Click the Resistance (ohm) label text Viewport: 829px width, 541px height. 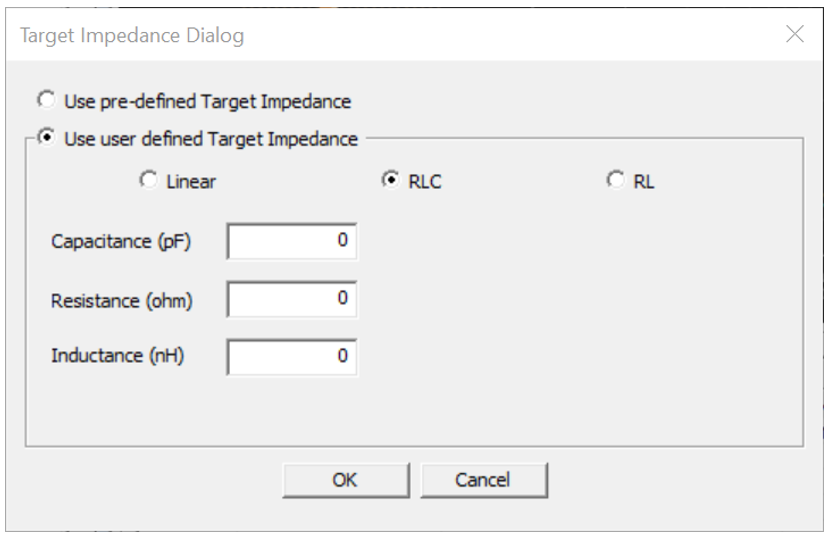click(121, 299)
